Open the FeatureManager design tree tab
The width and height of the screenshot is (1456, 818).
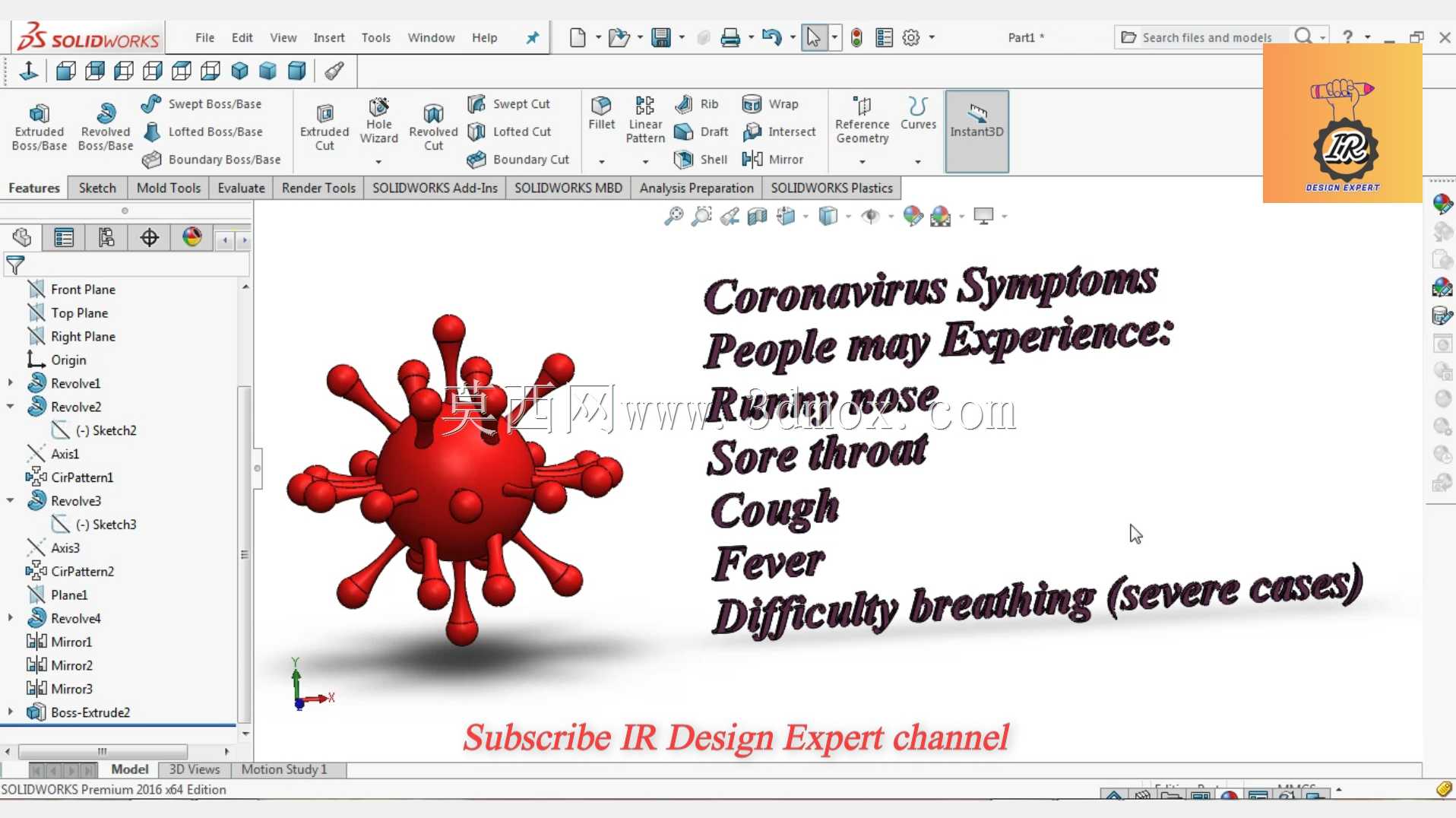coord(22,238)
